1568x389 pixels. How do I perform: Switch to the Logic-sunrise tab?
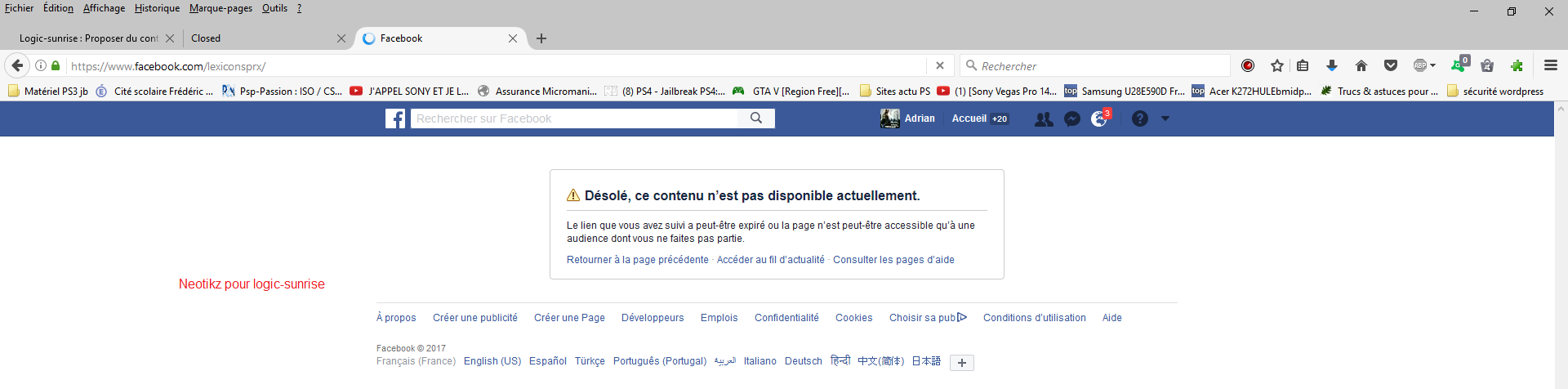pos(88,38)
